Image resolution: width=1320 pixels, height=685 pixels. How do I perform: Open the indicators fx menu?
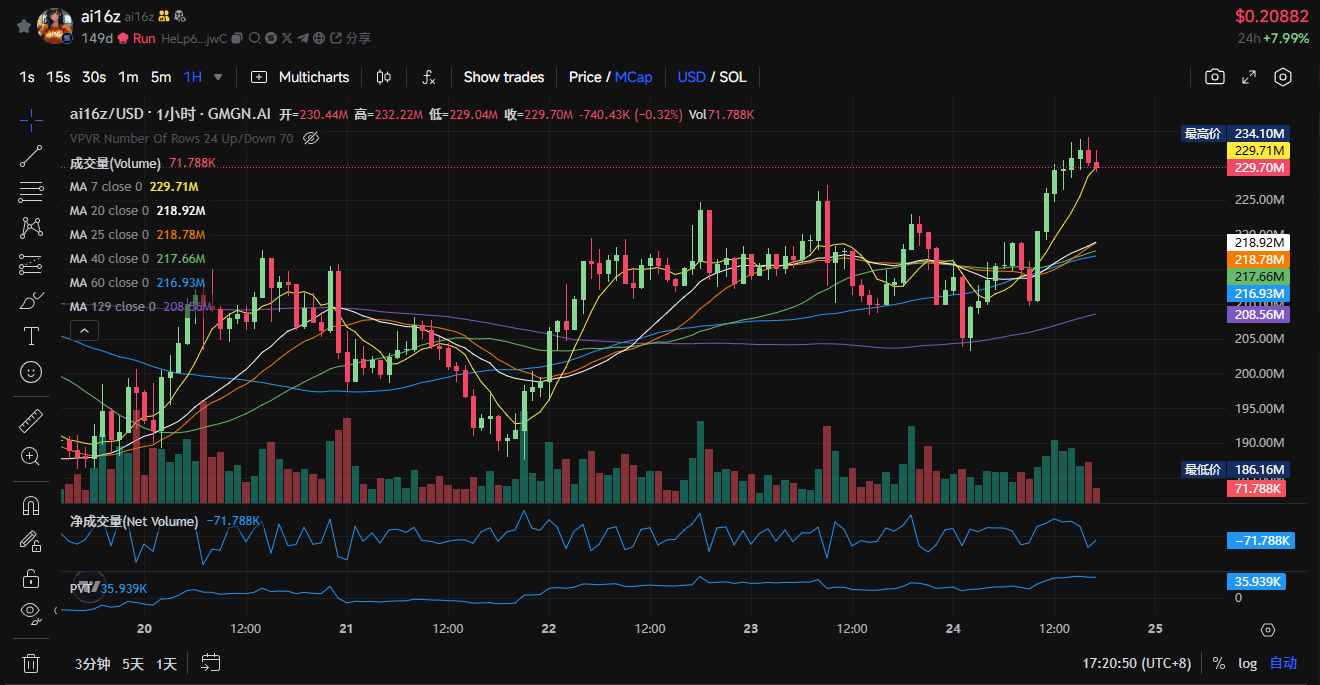(x=428, y=77)
